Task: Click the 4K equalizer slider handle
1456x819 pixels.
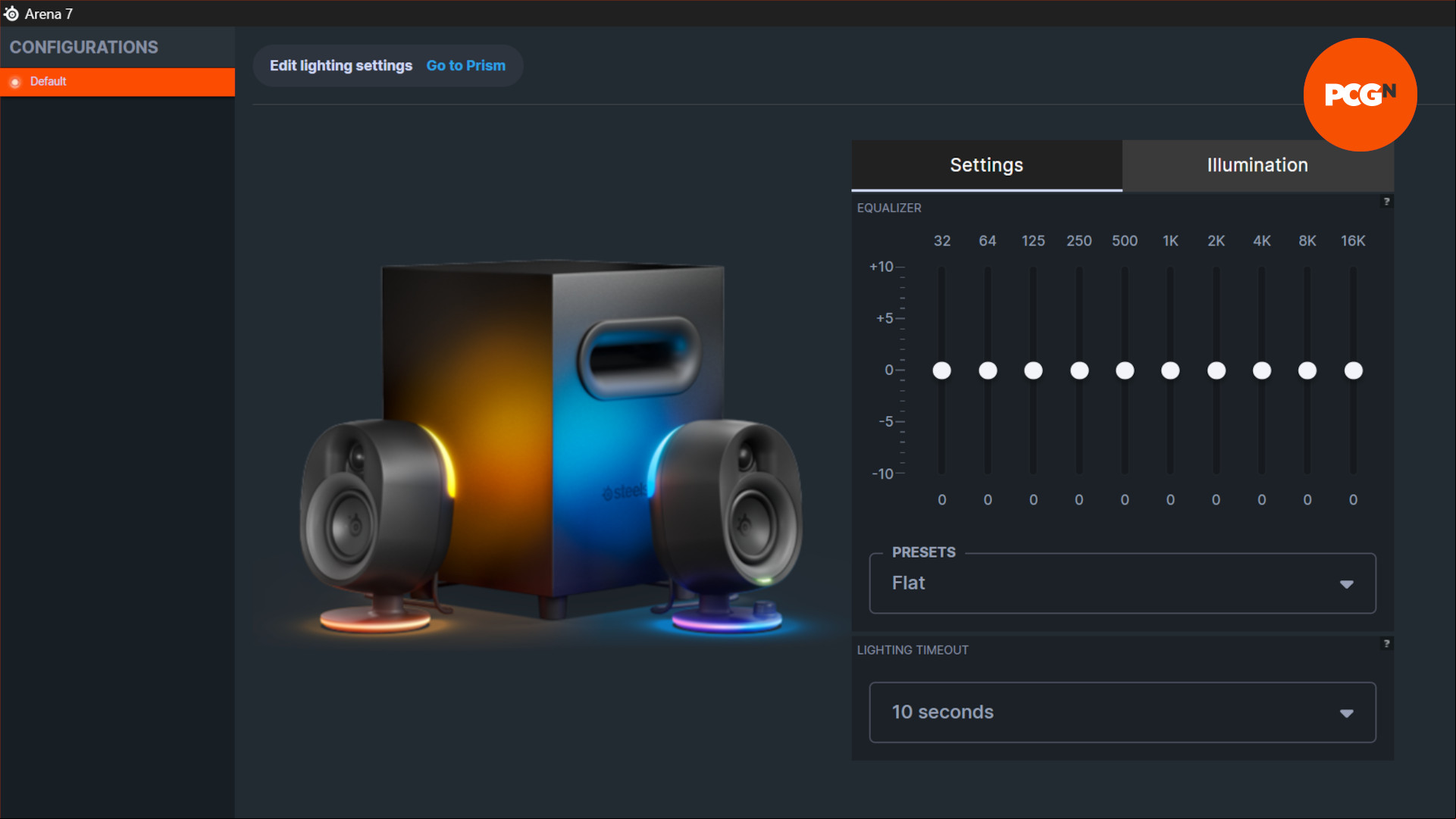Action: pyautogui.click(x=1262, y=370)
